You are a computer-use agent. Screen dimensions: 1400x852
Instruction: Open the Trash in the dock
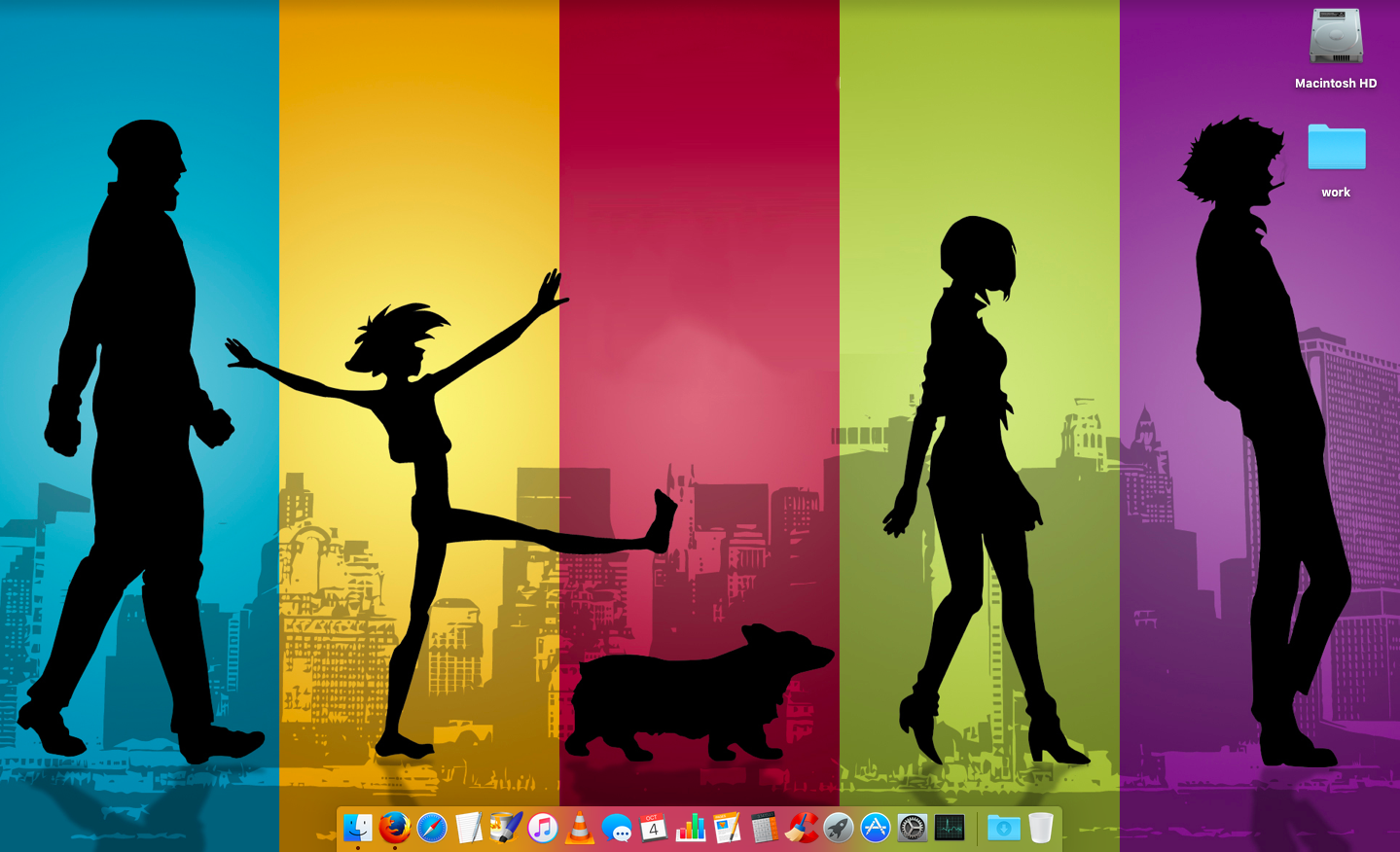(x=1041, y=828)
